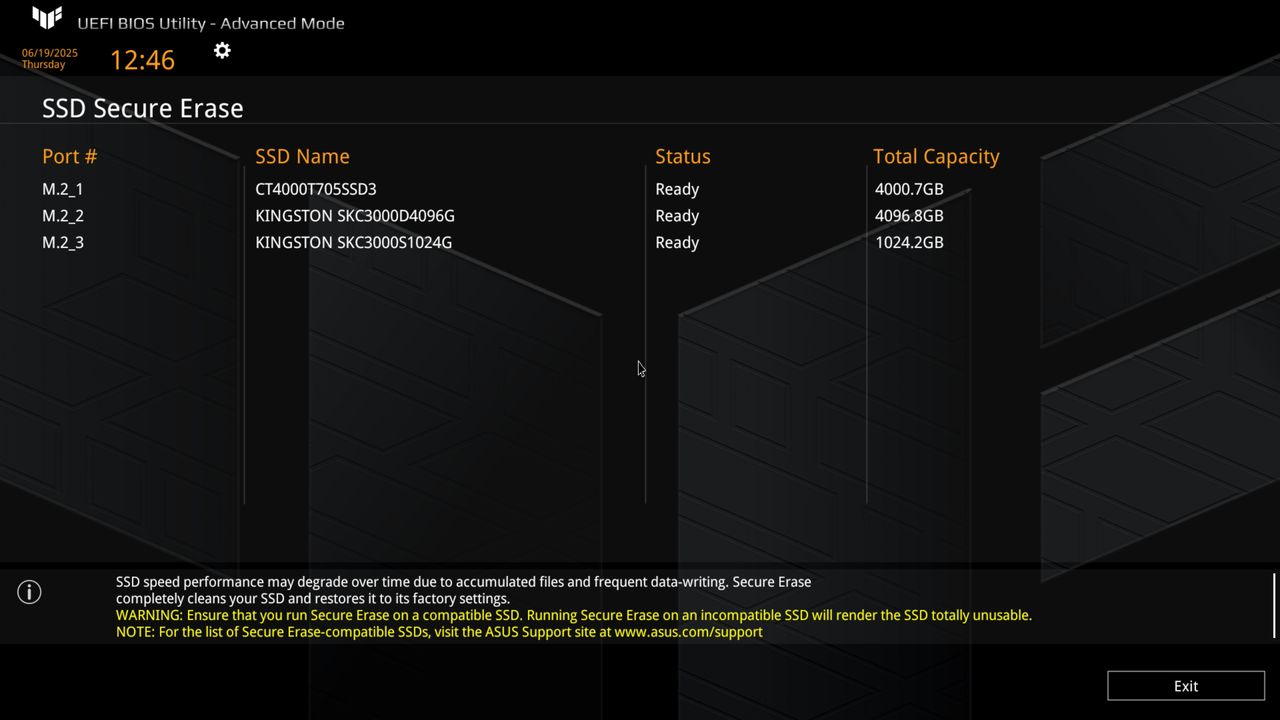
Task: Select the SSD Secure Erase page title
Action: (x=142, y=108)
